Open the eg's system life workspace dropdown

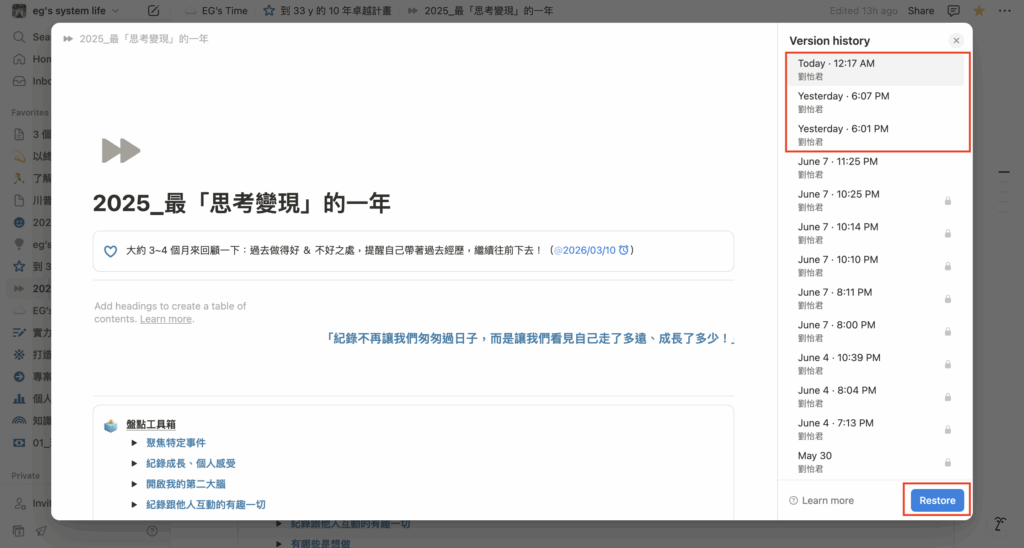point(72,11)
